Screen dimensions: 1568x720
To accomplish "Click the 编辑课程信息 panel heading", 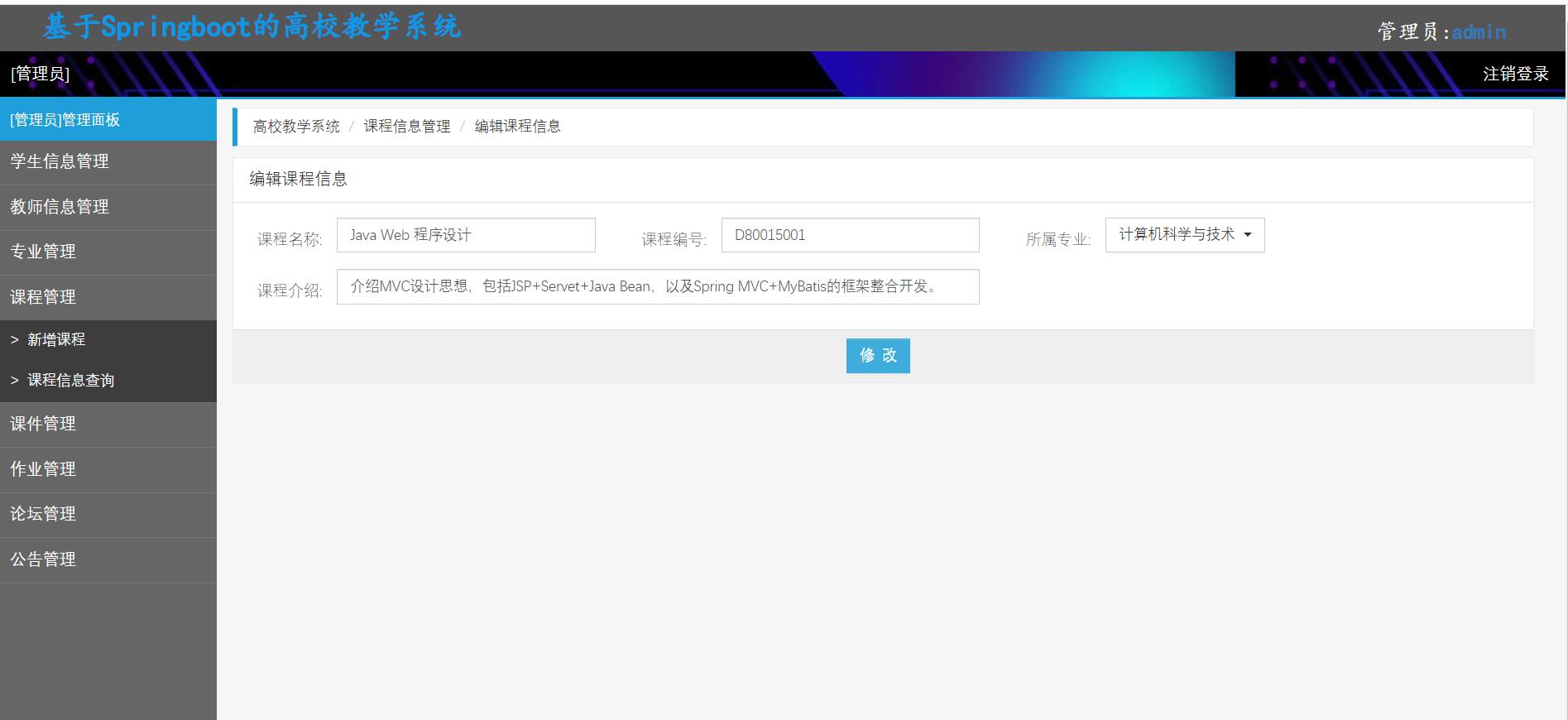I will point(299,179).
